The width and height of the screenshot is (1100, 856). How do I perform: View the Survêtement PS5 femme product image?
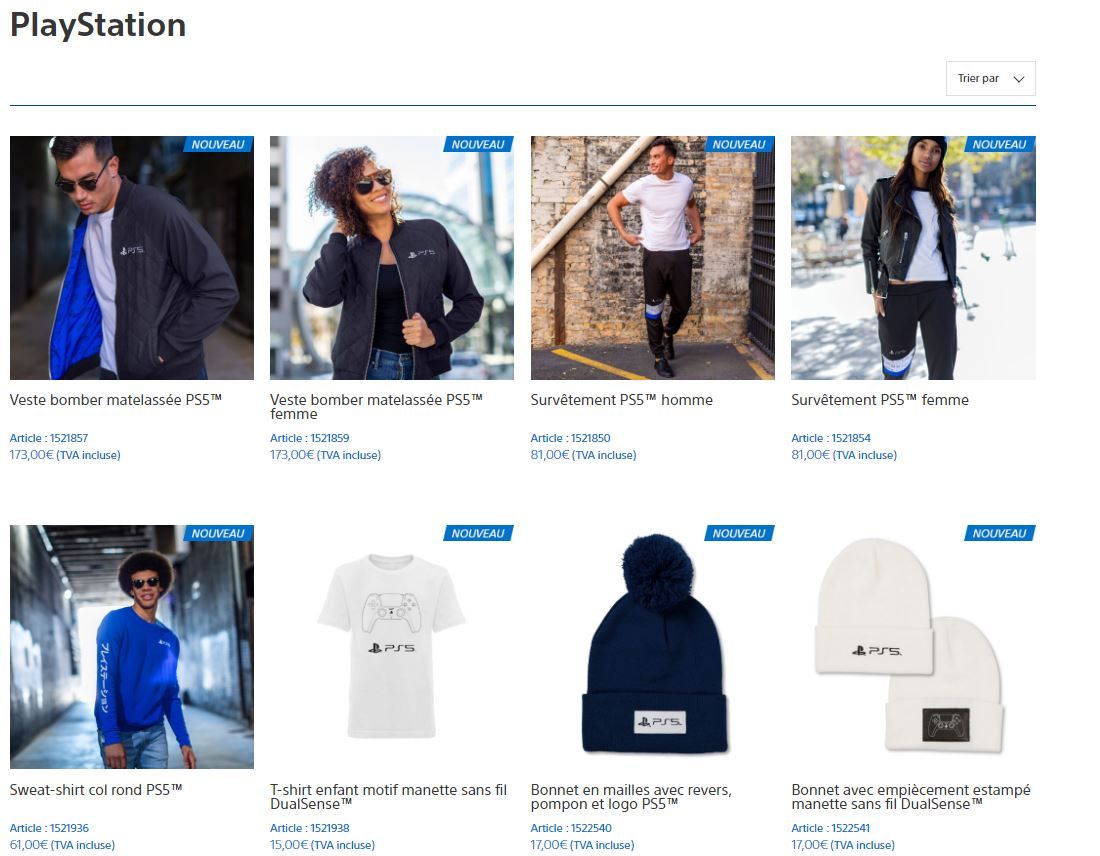(913, 258)
